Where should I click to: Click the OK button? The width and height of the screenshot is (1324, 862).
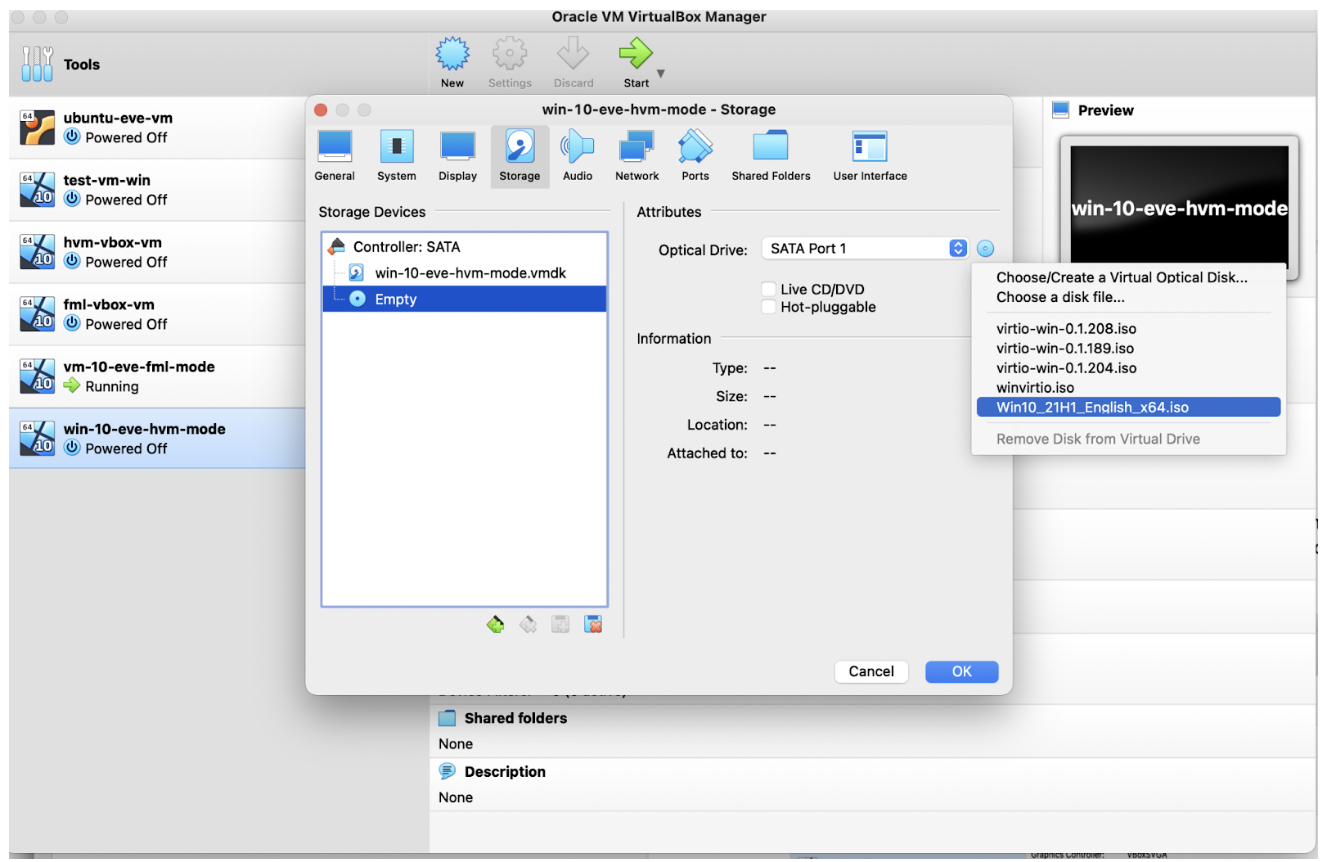click(961, 671)
